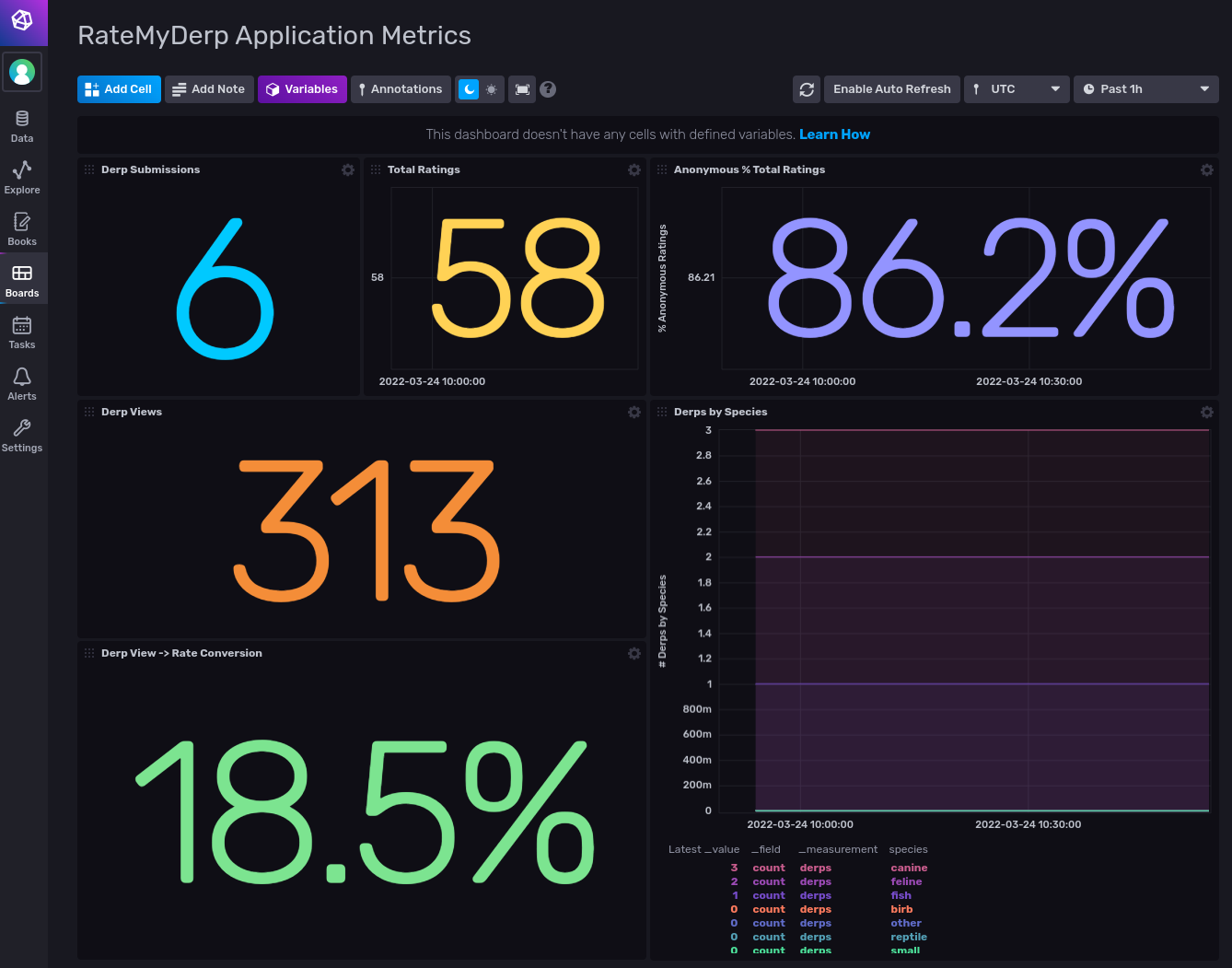Open the Past 1h time range dropdown
The height and width of the screenshot is (968, 1232).
[x=1146, y=89]
